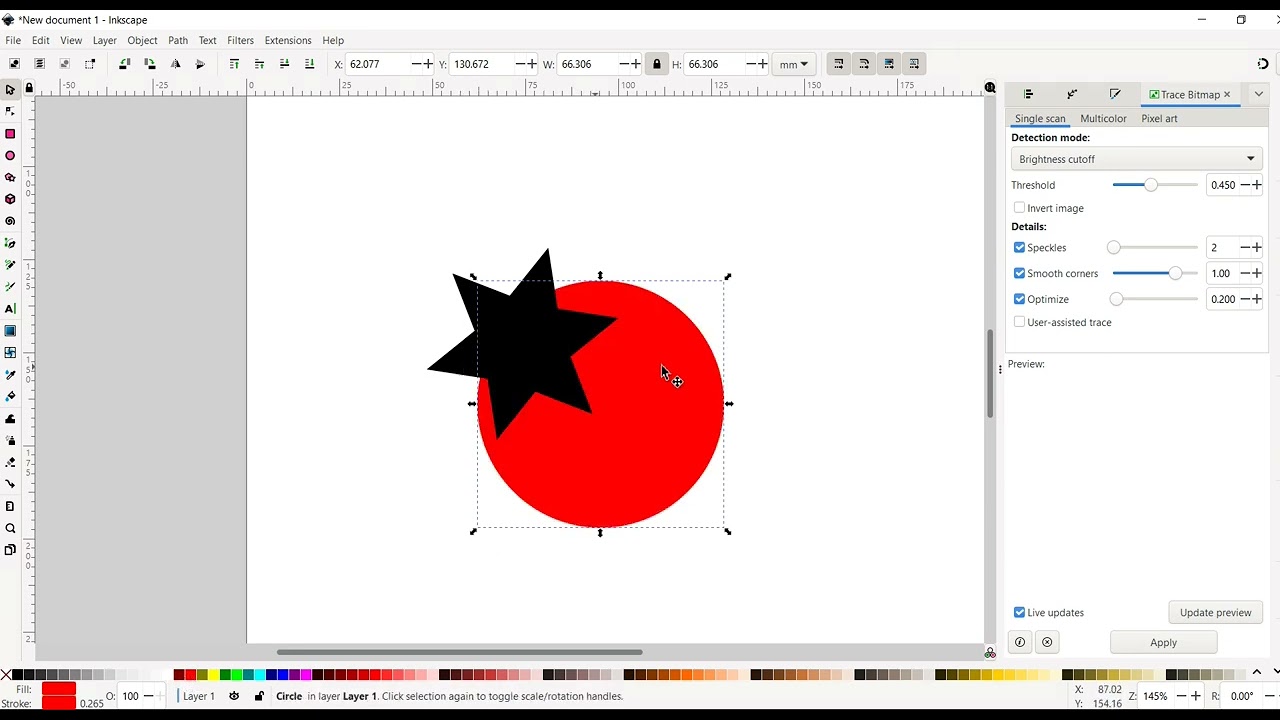Close the Trace Bitmap tab
The image size is (1280, 720).
1227,95
